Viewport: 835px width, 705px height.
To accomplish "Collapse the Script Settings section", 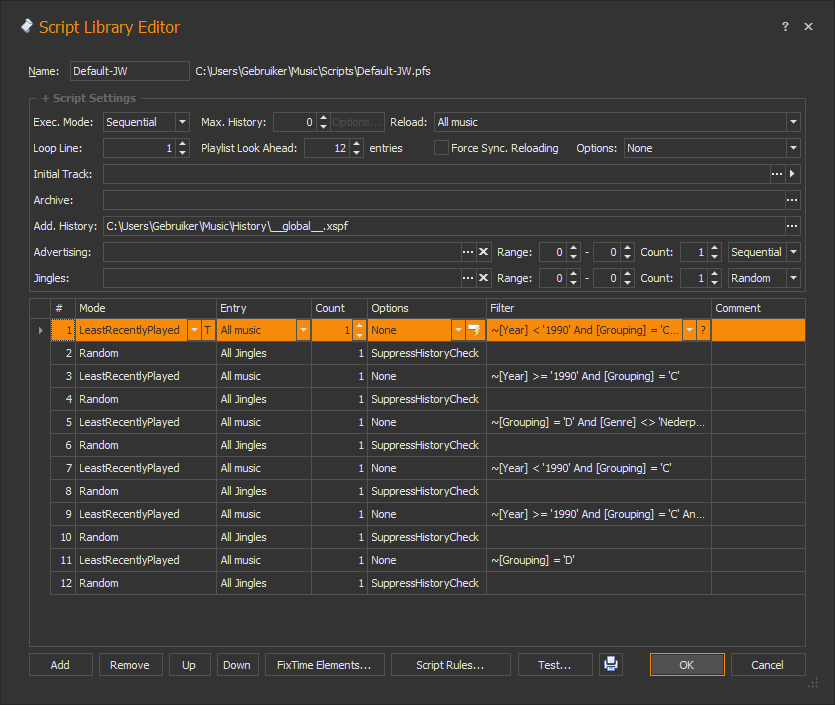I will 46,98.
